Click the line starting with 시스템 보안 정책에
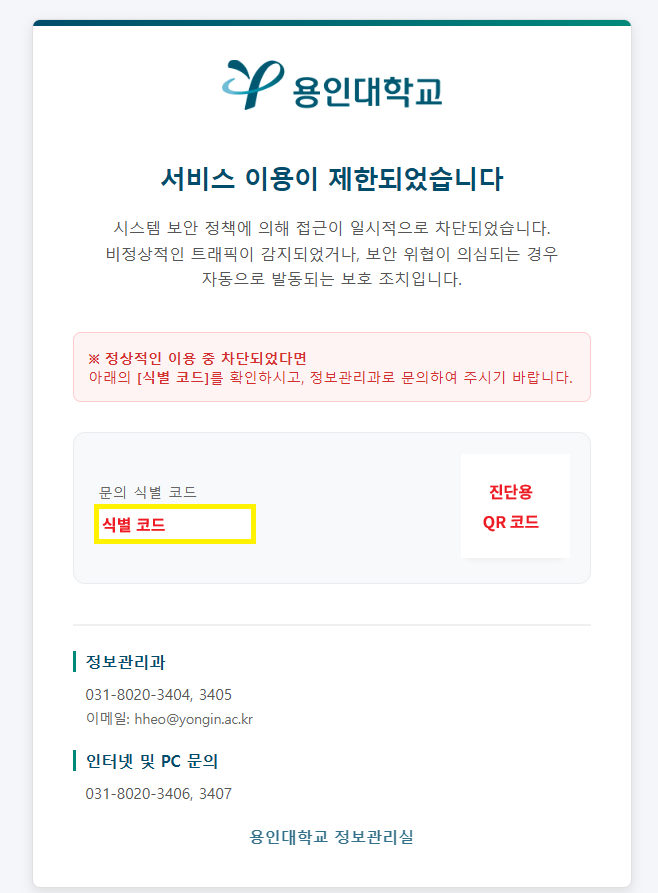Screen dimensions: 658x893 (x=331, y=227)
